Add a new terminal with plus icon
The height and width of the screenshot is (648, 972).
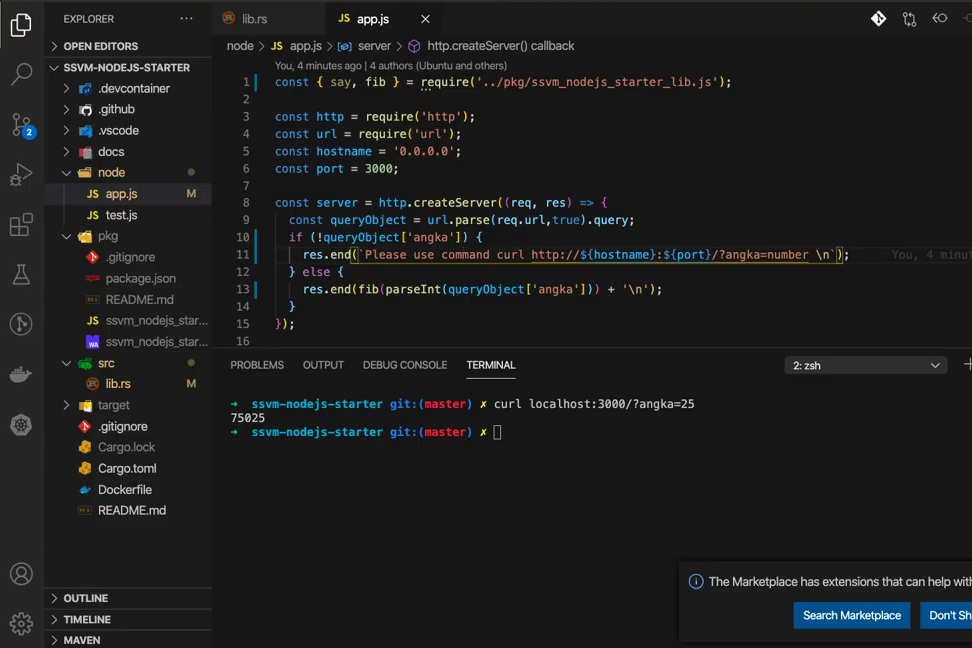pyautogui.click(x=967, y=365)
